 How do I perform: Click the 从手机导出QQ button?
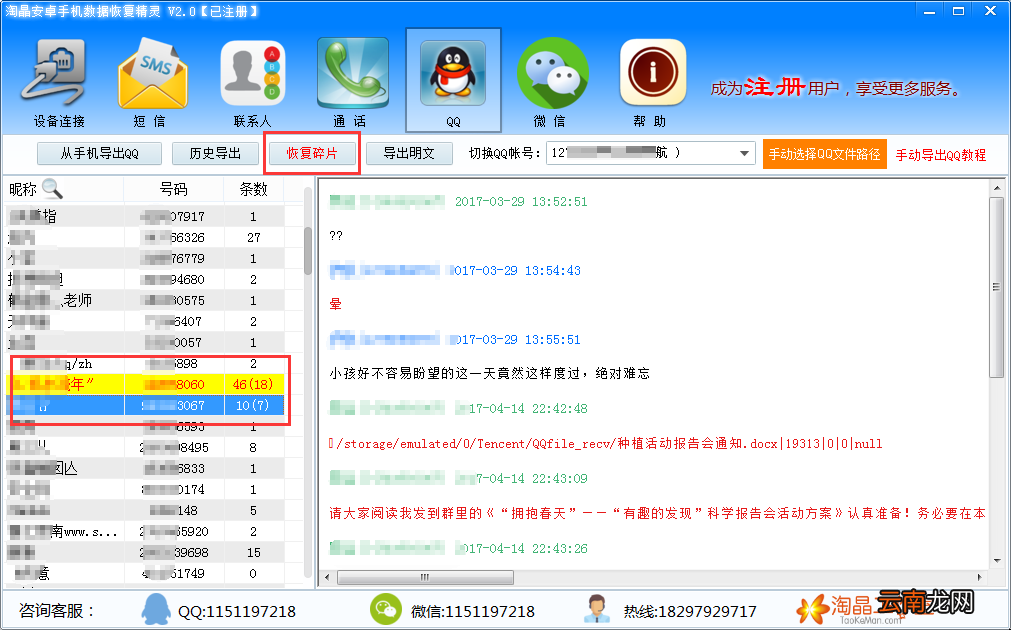tap(99, 153)
